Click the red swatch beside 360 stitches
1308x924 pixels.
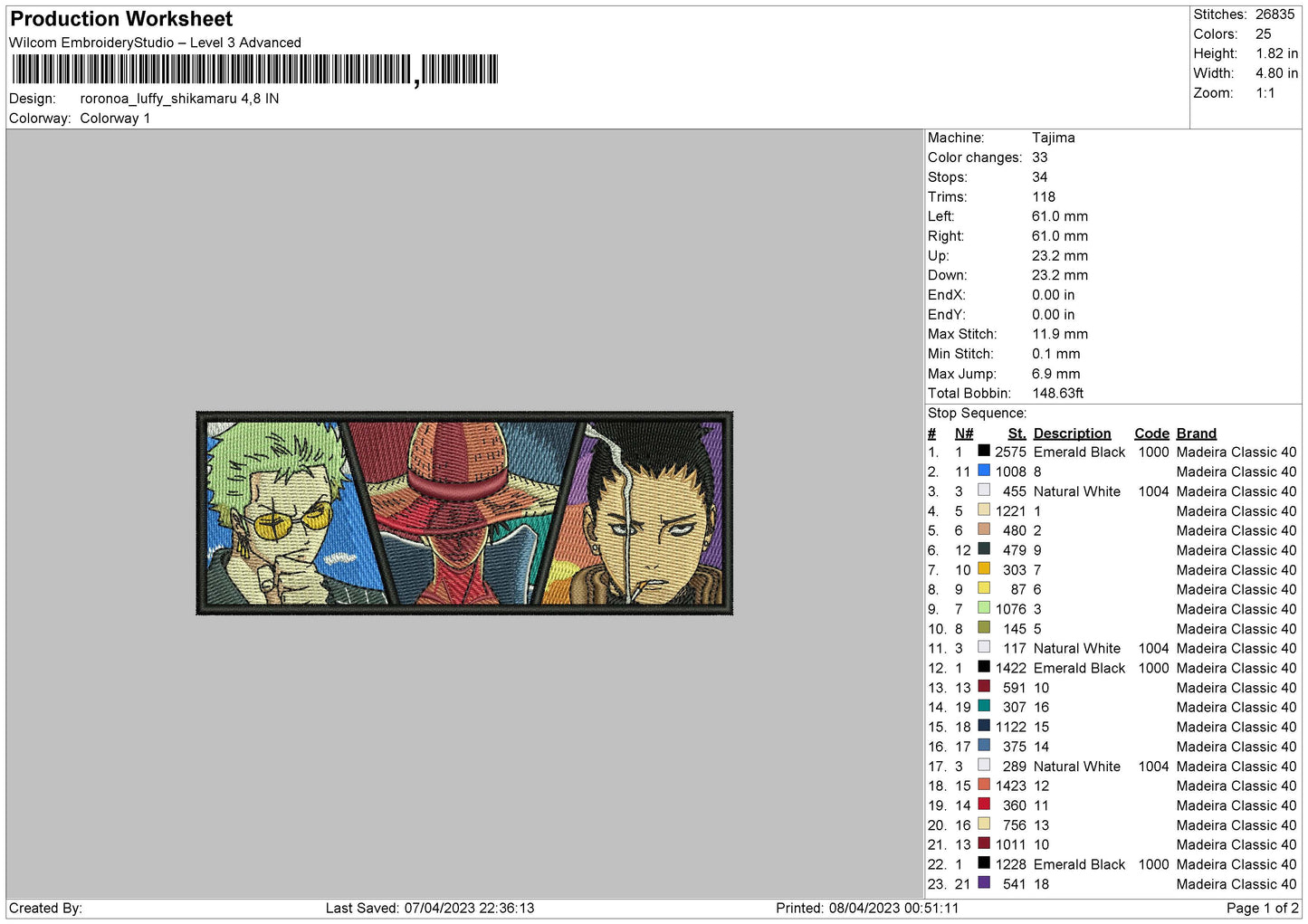[984, 804]
